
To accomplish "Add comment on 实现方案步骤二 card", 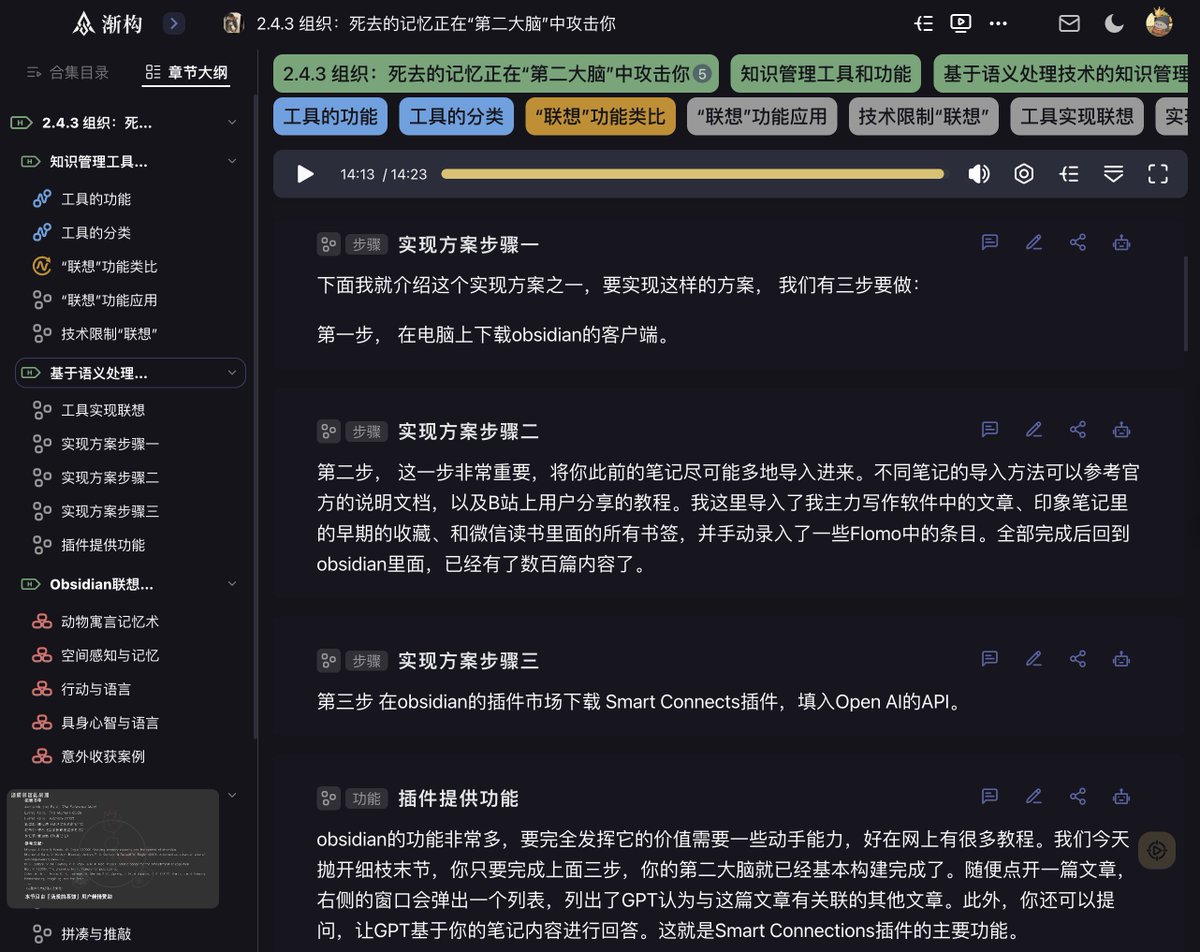I will (x=990, y=429).
